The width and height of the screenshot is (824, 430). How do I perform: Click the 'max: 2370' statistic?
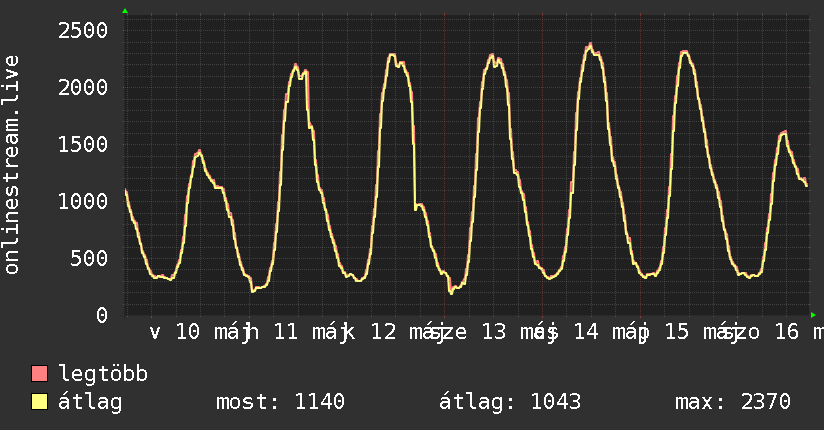[733, 402]
